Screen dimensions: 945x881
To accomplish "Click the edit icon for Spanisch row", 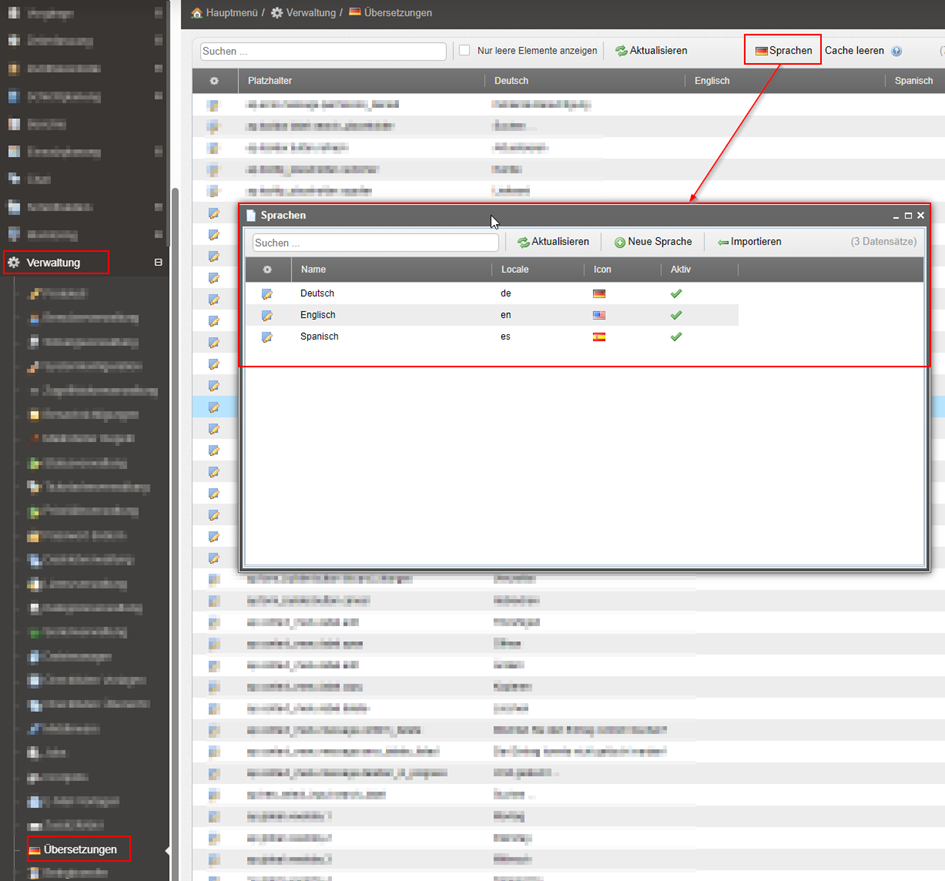I will [267, 337].
